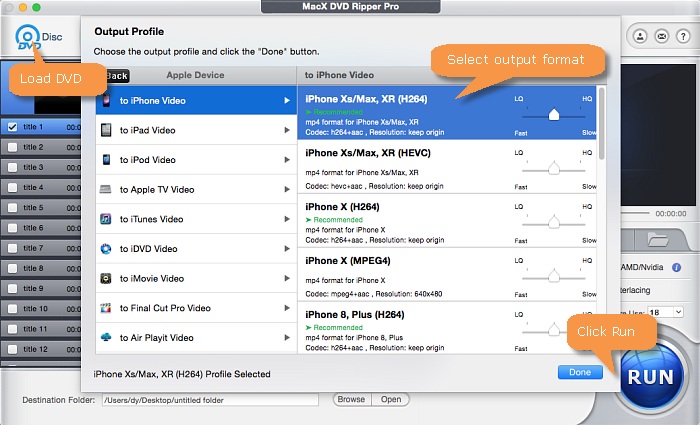Click the AMD/Nvidia info icon
Viewport: 700px width, 425px height.
point(677,267)
